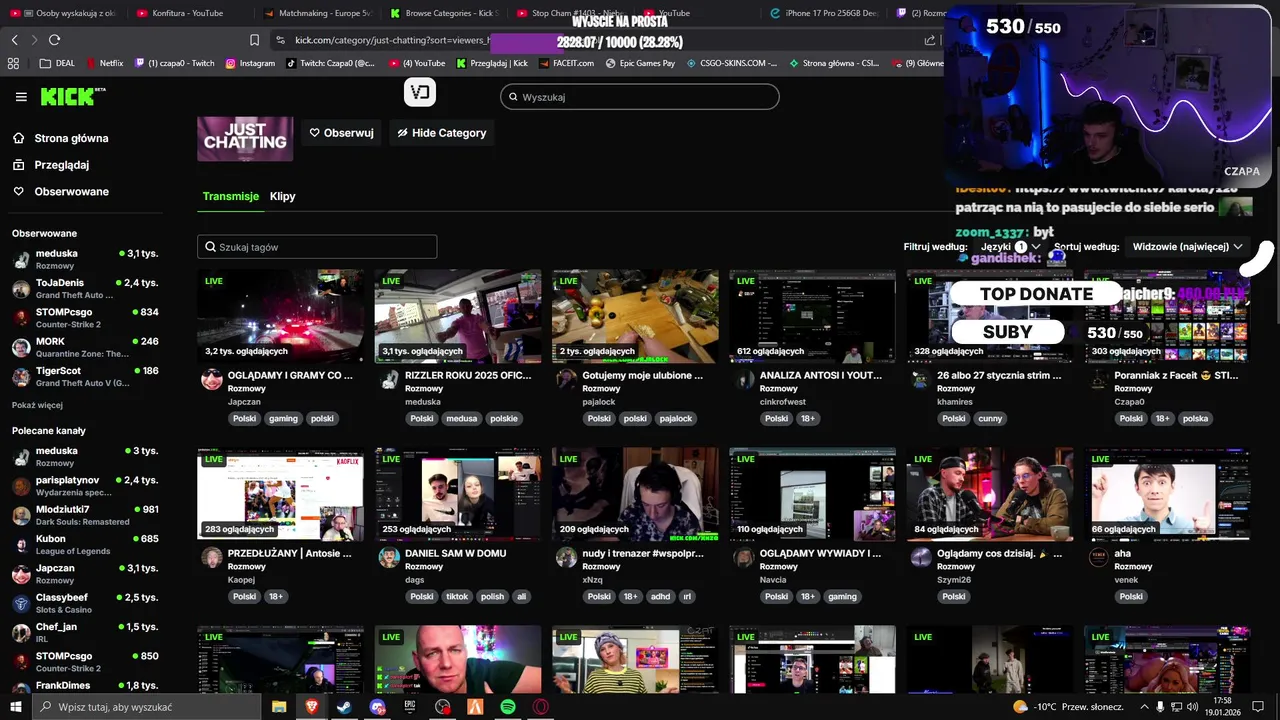Open recommended channel parisplatynov
Screen dimensions: 1280x720
click(85, 486)
